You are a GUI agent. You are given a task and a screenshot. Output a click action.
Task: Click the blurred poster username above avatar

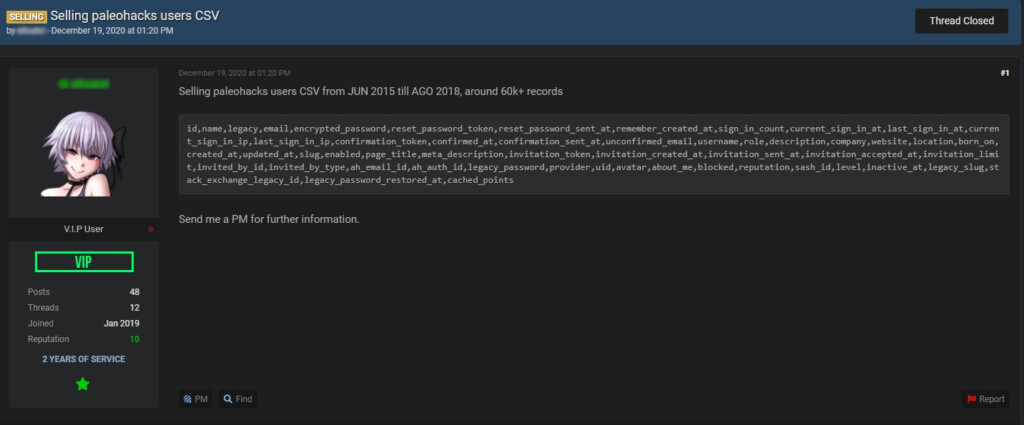(x=84, y=84)
